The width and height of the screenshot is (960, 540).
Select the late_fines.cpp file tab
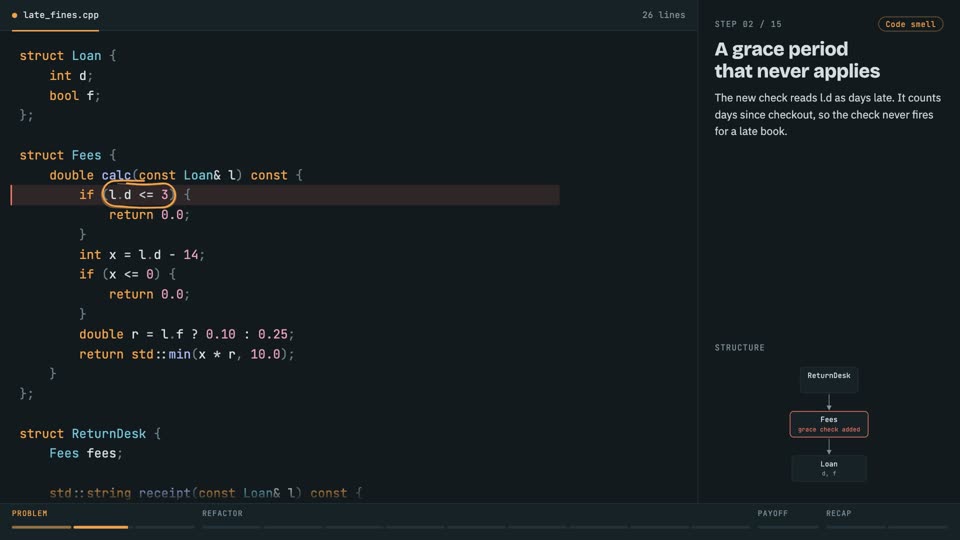pos(55,15)
